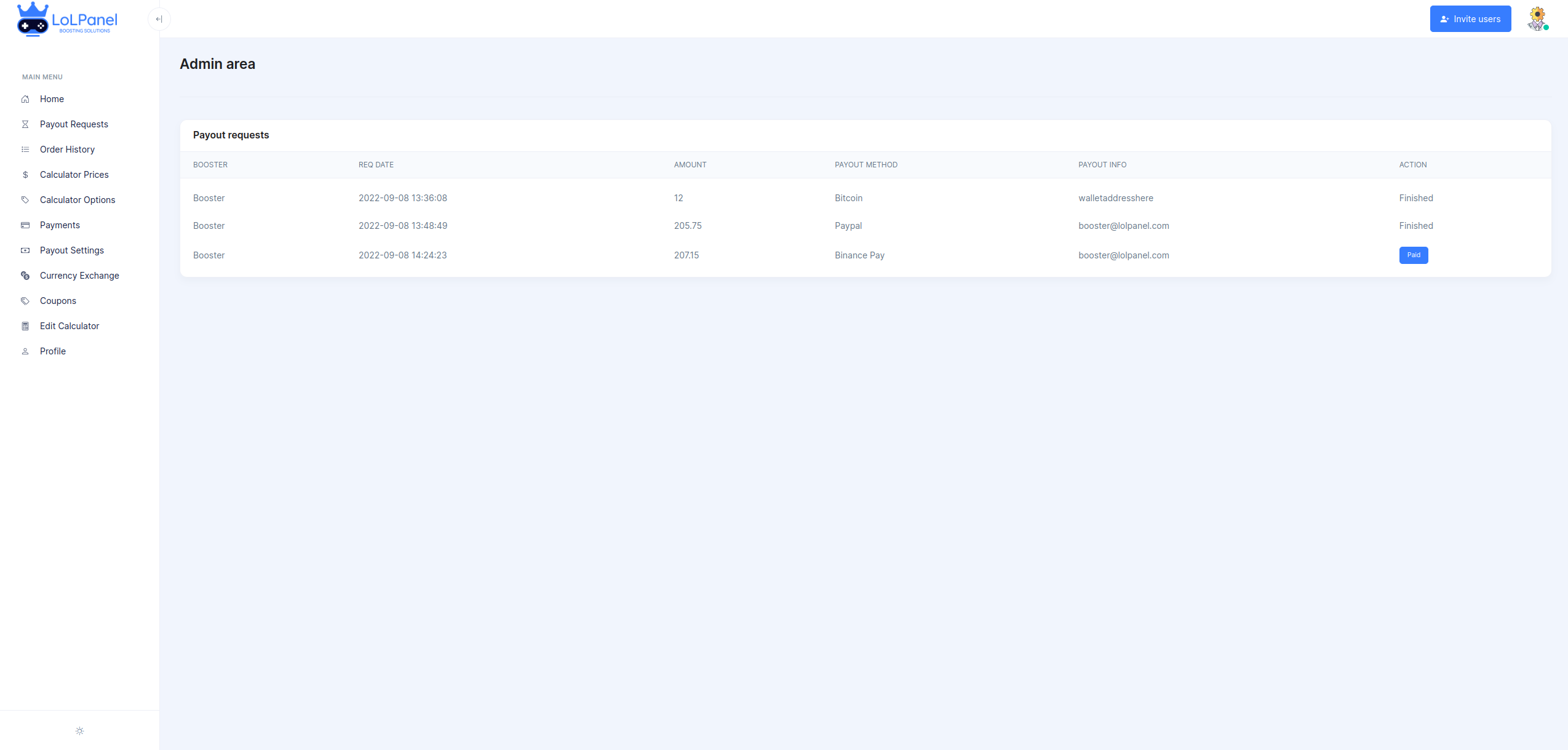Open the user avatar menu
The image size is (1568, 750).
(1537, 18)
